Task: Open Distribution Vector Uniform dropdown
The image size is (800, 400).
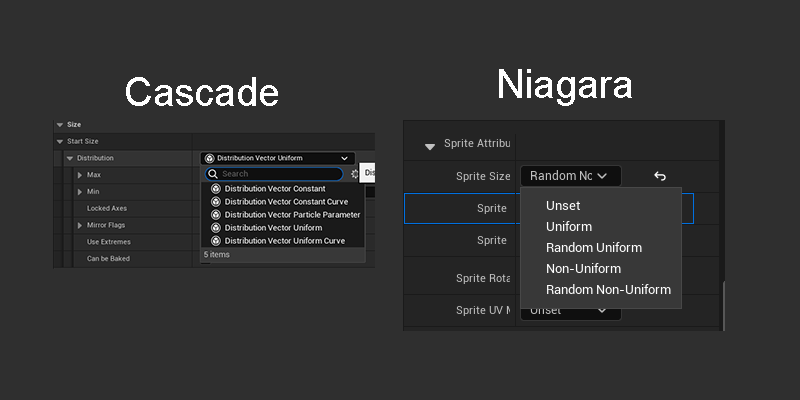Action: coord(277,158)
